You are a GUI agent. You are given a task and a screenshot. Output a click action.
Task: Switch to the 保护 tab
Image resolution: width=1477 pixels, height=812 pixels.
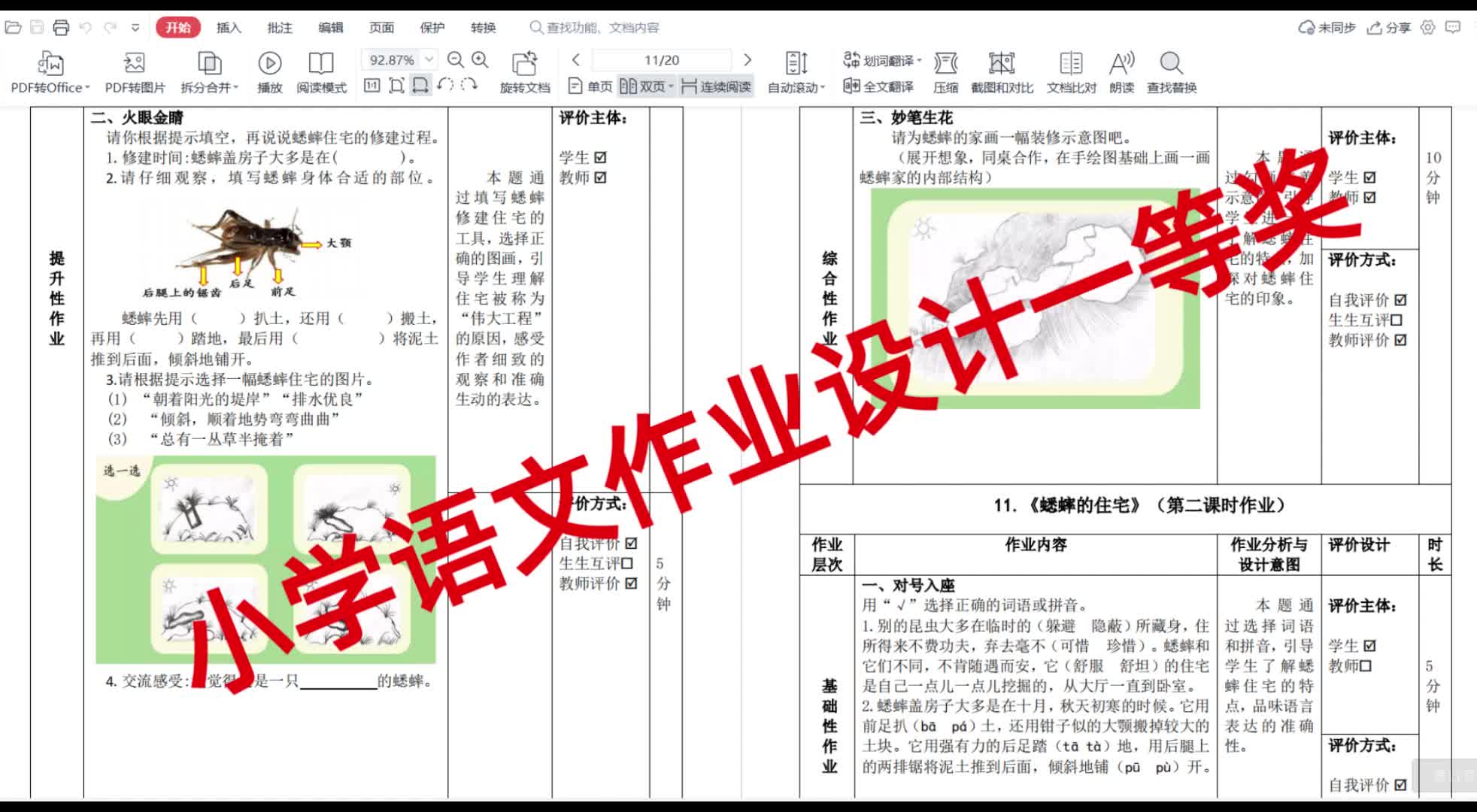coord(432,28)
